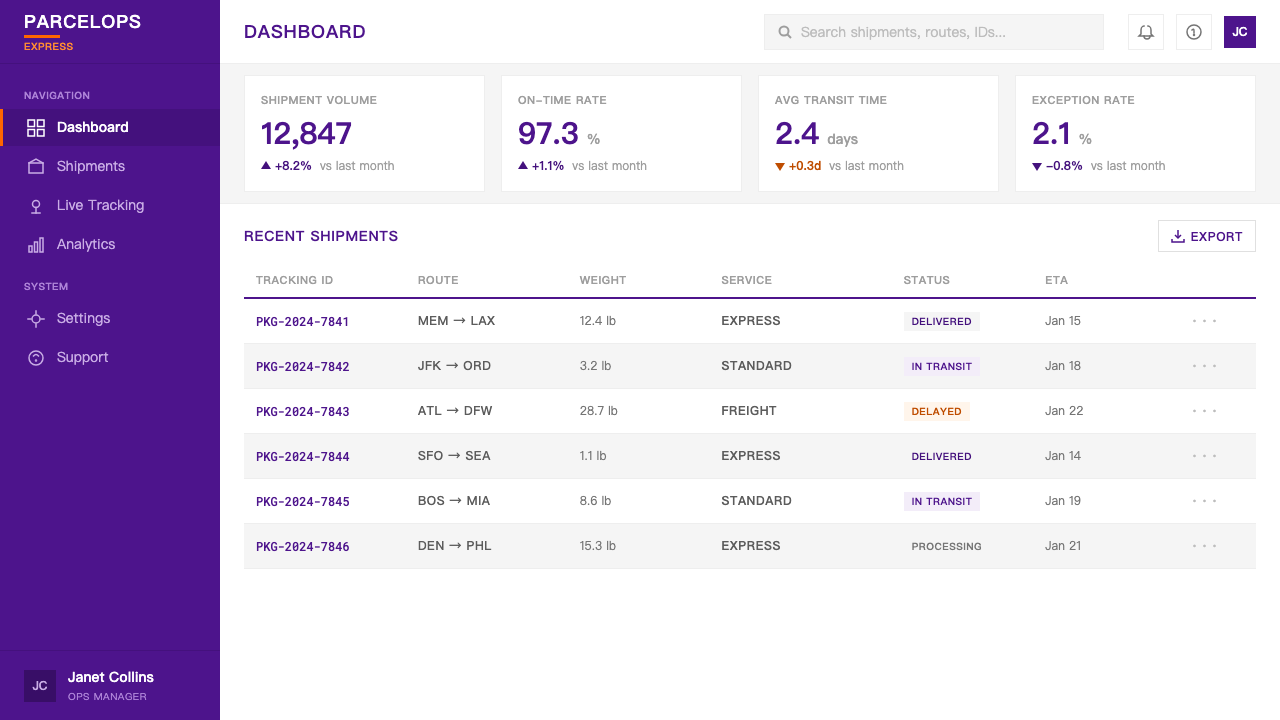Go to Dashboard in navigation
This screenshot has height=720, width=1280.
(x=110, y=128)
